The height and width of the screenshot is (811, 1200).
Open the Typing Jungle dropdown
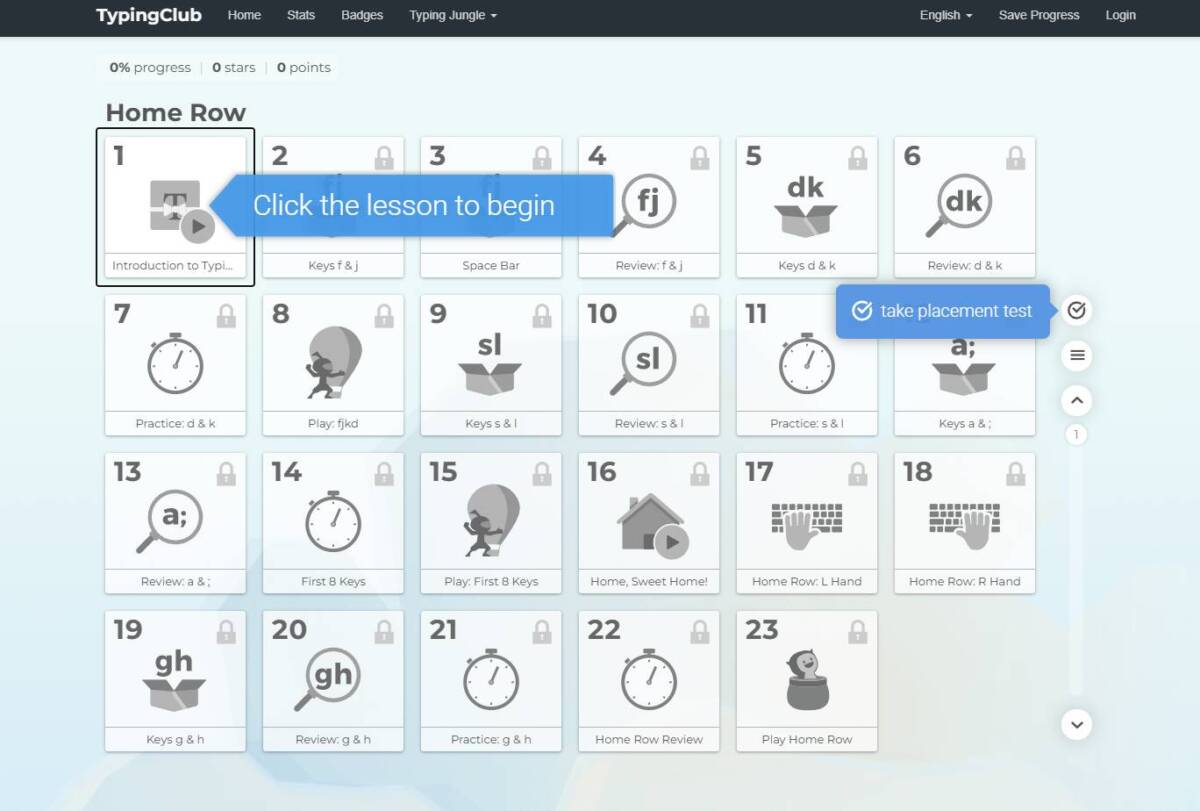453,15
